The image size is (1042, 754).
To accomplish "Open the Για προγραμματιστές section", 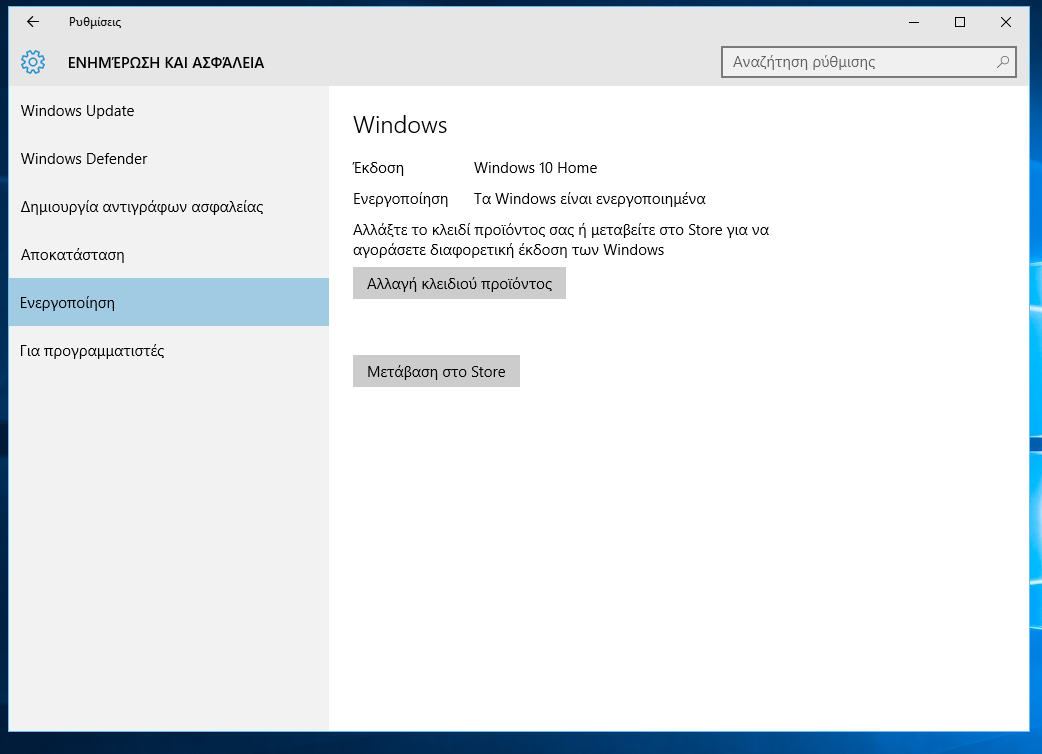I will pos(169,351).
